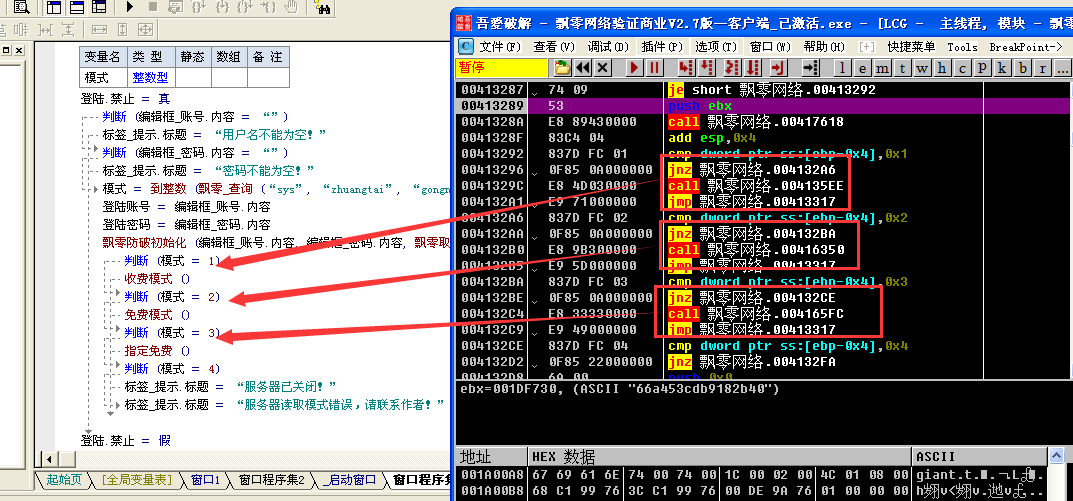Switch to [全局变量表] tab
1073x501 pixels.
point(135,480)
